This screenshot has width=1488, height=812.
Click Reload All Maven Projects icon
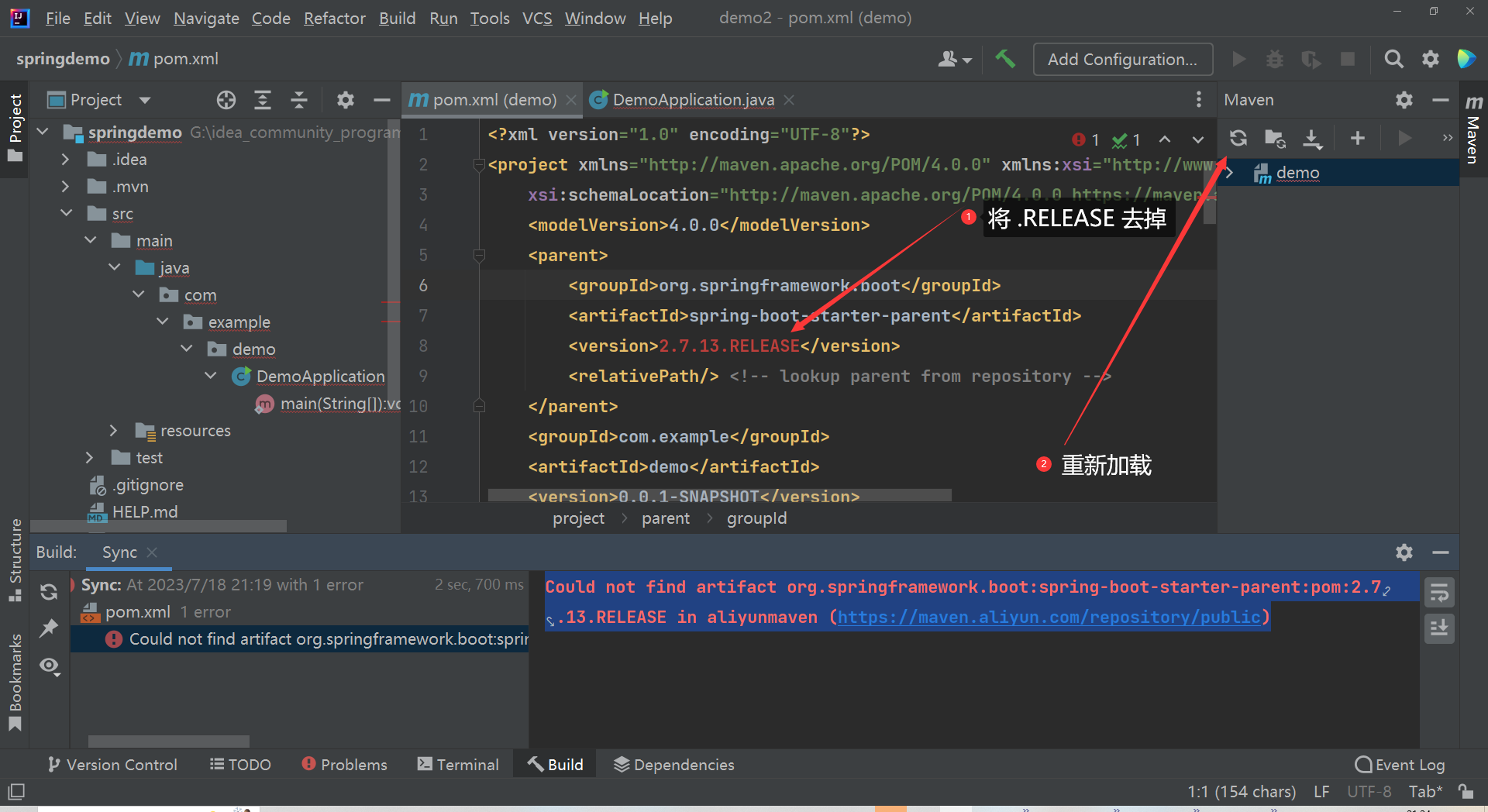coord(1238,138)
